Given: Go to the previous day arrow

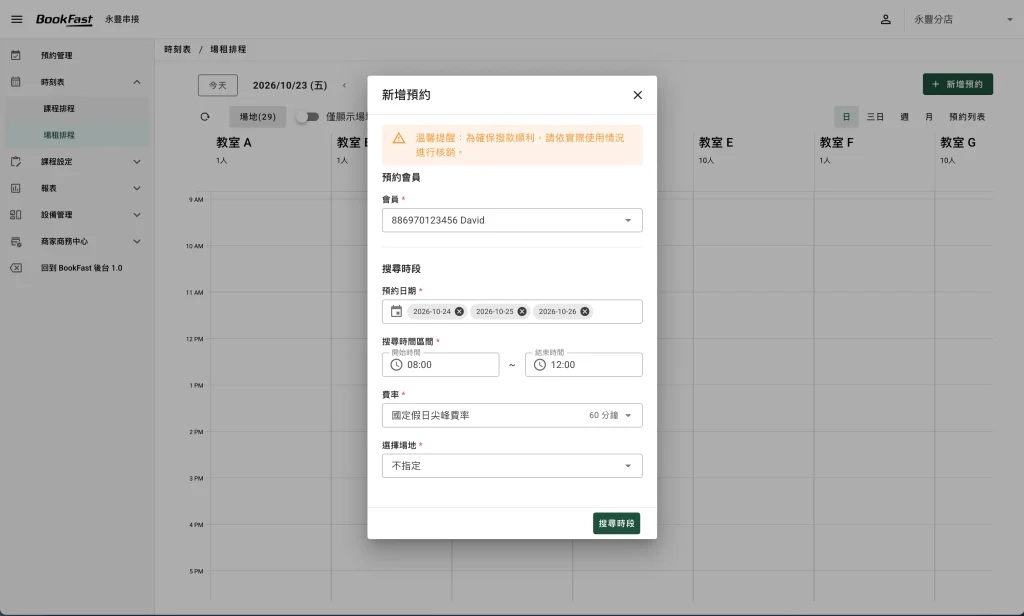Looking at the screenshot, I should coord(344,86).
